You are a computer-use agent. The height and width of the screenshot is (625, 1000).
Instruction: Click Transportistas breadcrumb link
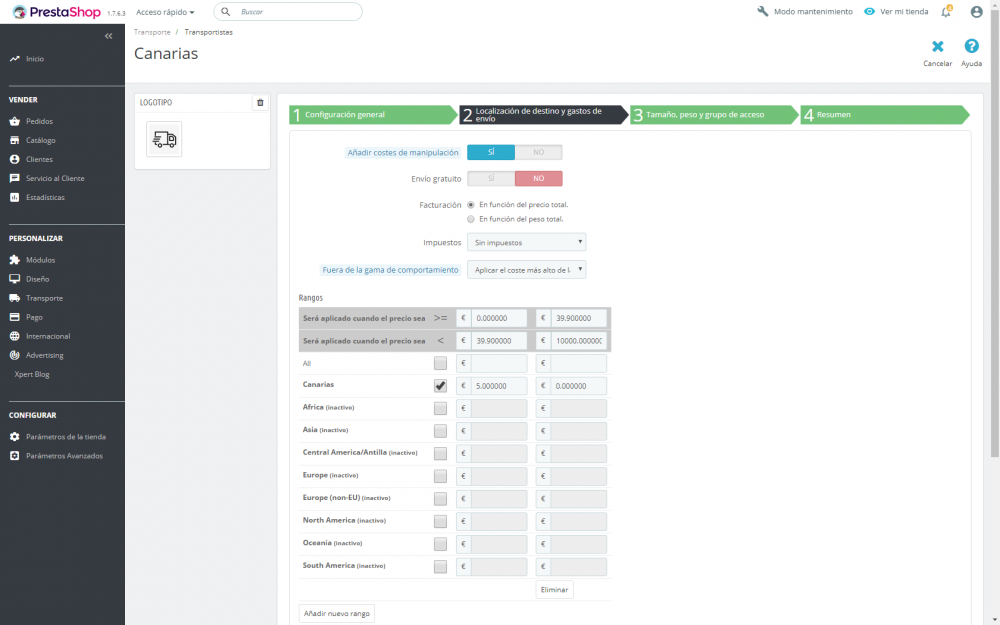[x=209, y=32]
